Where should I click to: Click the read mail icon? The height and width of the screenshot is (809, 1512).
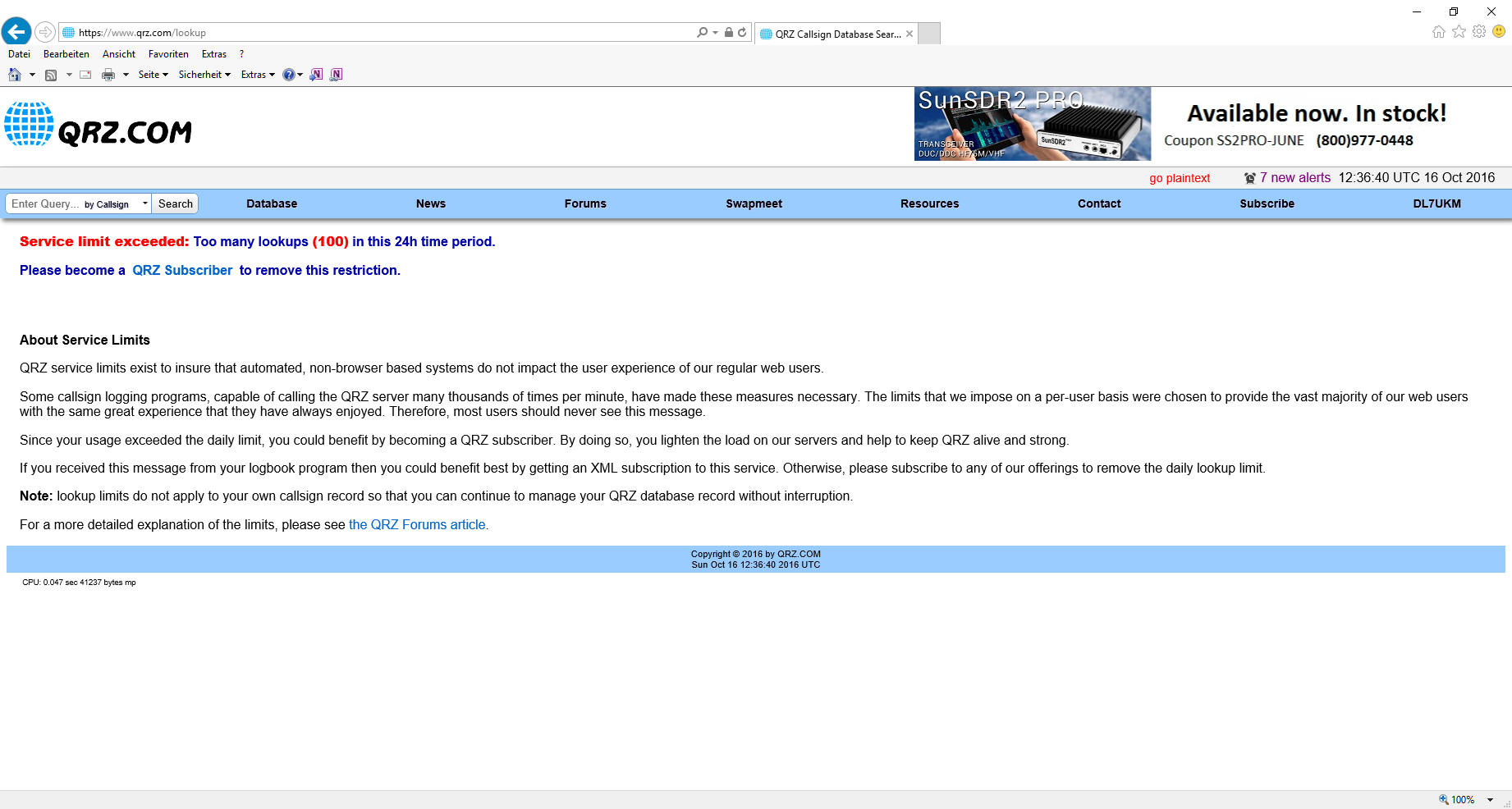(85, 75)
